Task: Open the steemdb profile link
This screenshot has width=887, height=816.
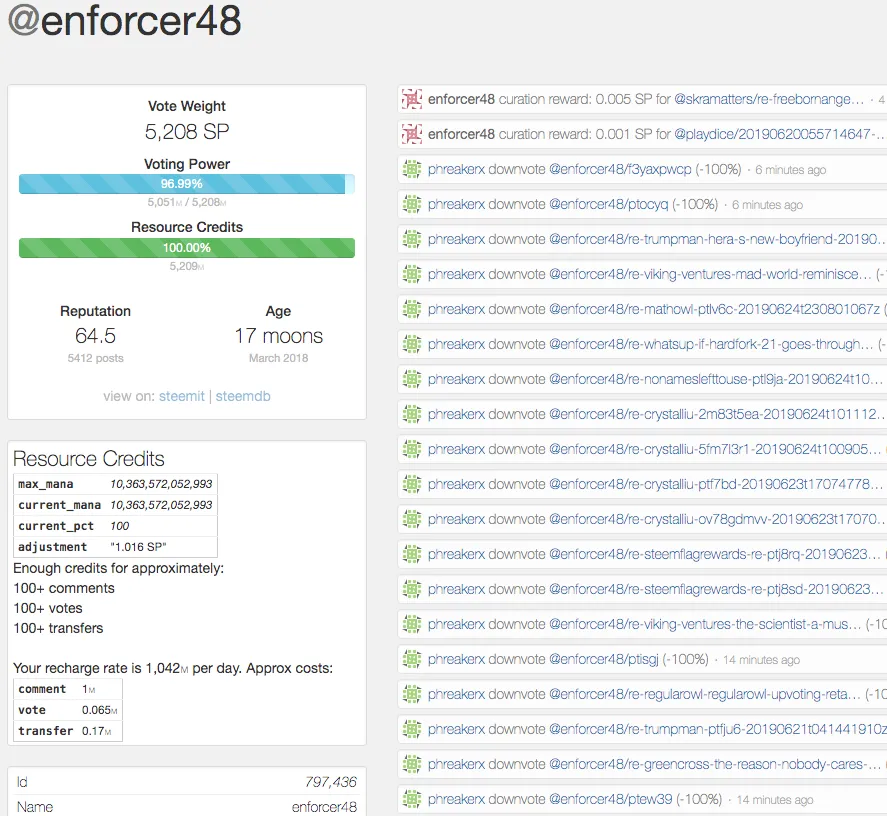Action: pyautogui.click(x=243, y=396)
